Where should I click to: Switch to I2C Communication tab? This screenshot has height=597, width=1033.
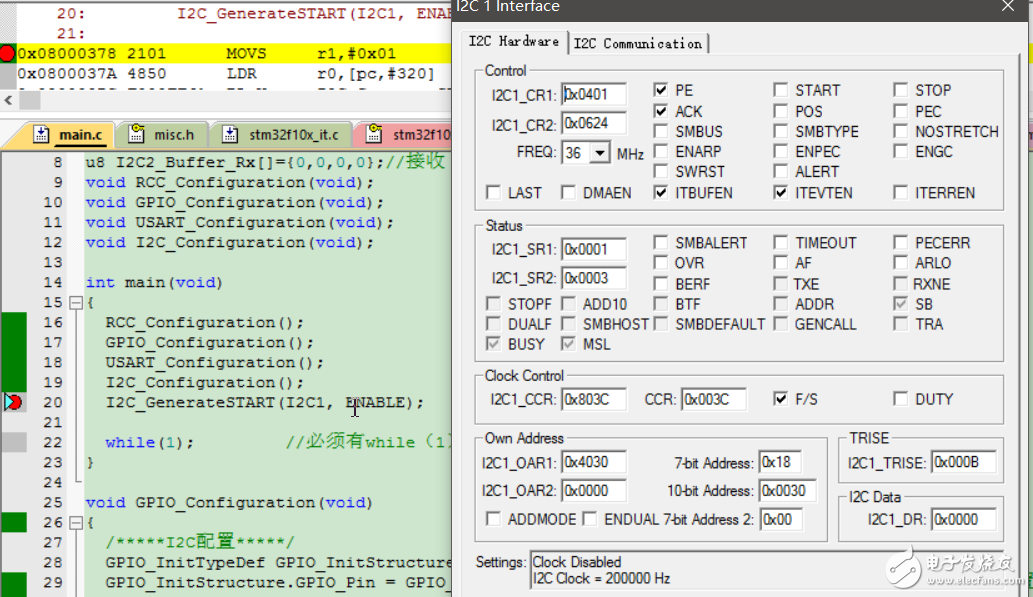(638, 43)
